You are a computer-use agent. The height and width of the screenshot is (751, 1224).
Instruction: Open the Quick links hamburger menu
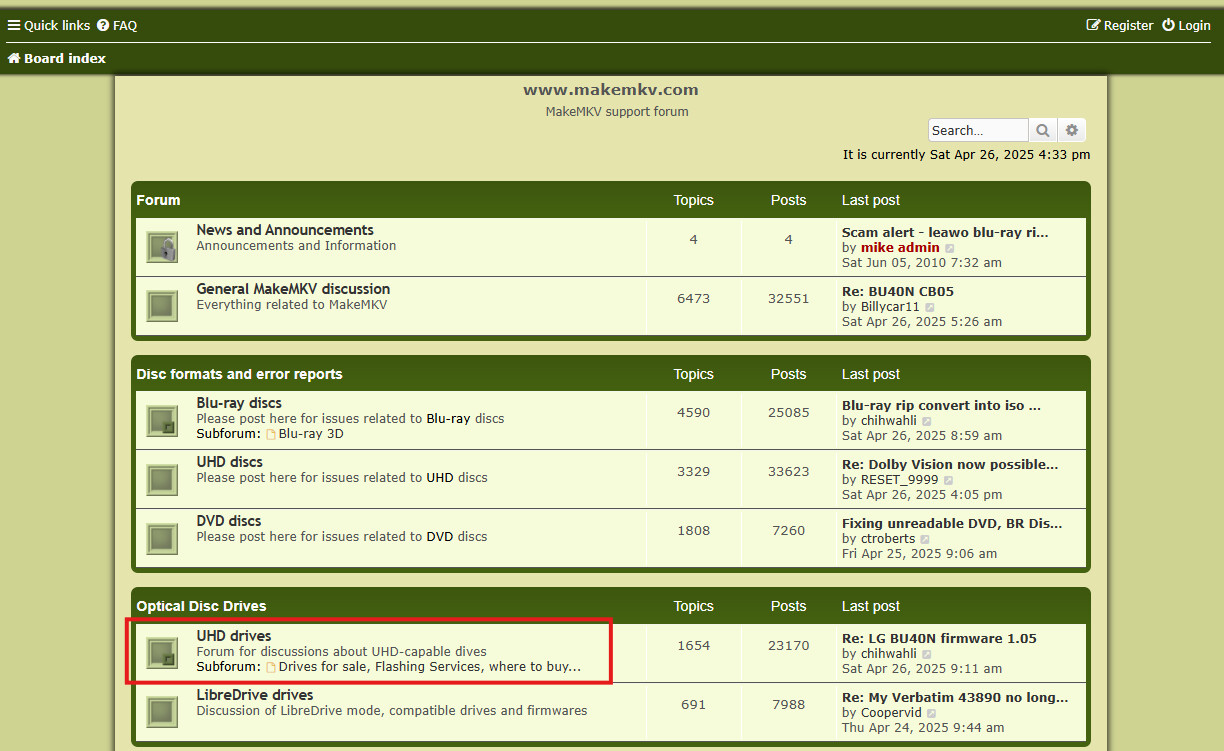49,25
